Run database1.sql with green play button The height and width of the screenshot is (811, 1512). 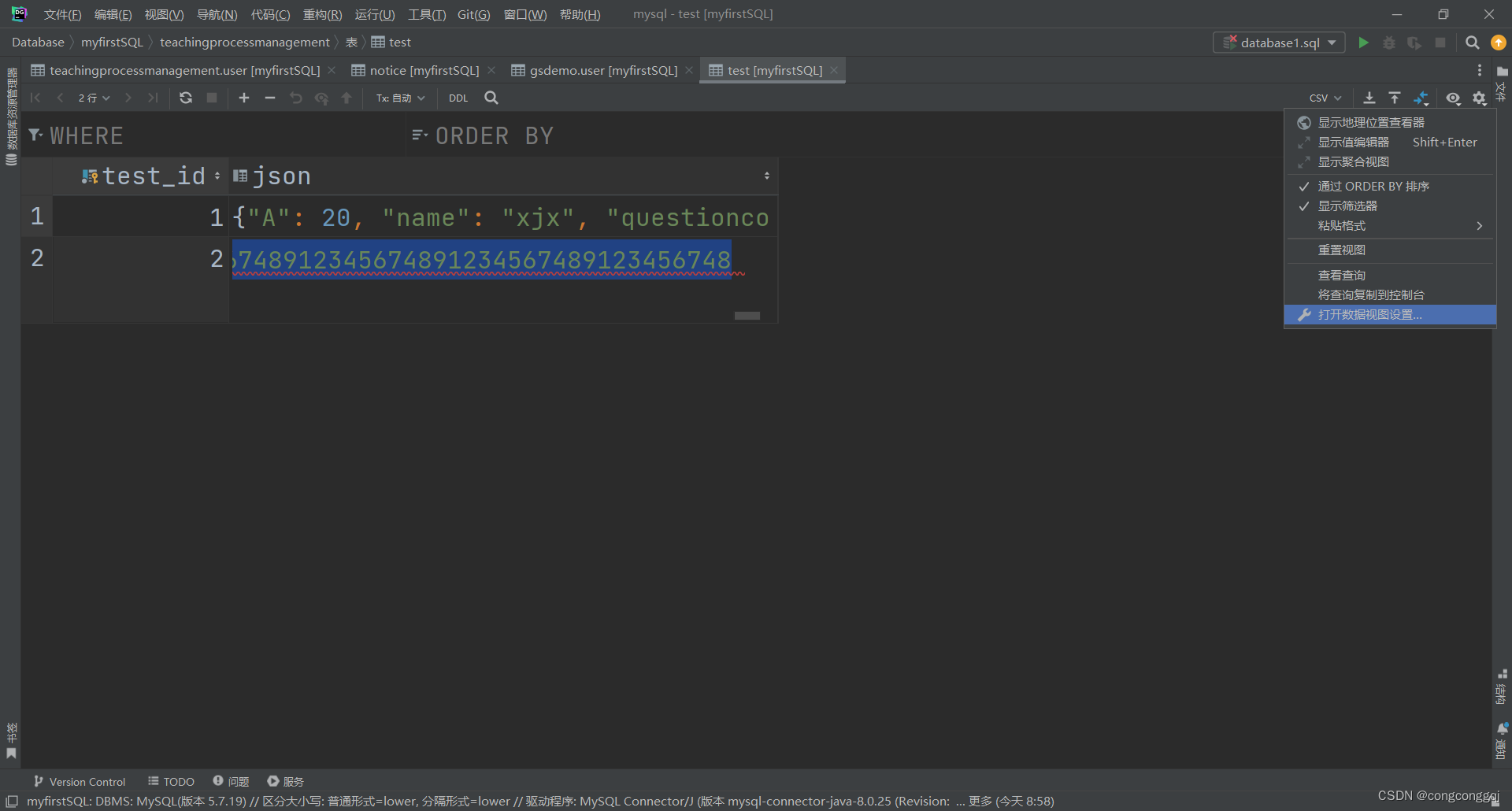coord(1363,43)
